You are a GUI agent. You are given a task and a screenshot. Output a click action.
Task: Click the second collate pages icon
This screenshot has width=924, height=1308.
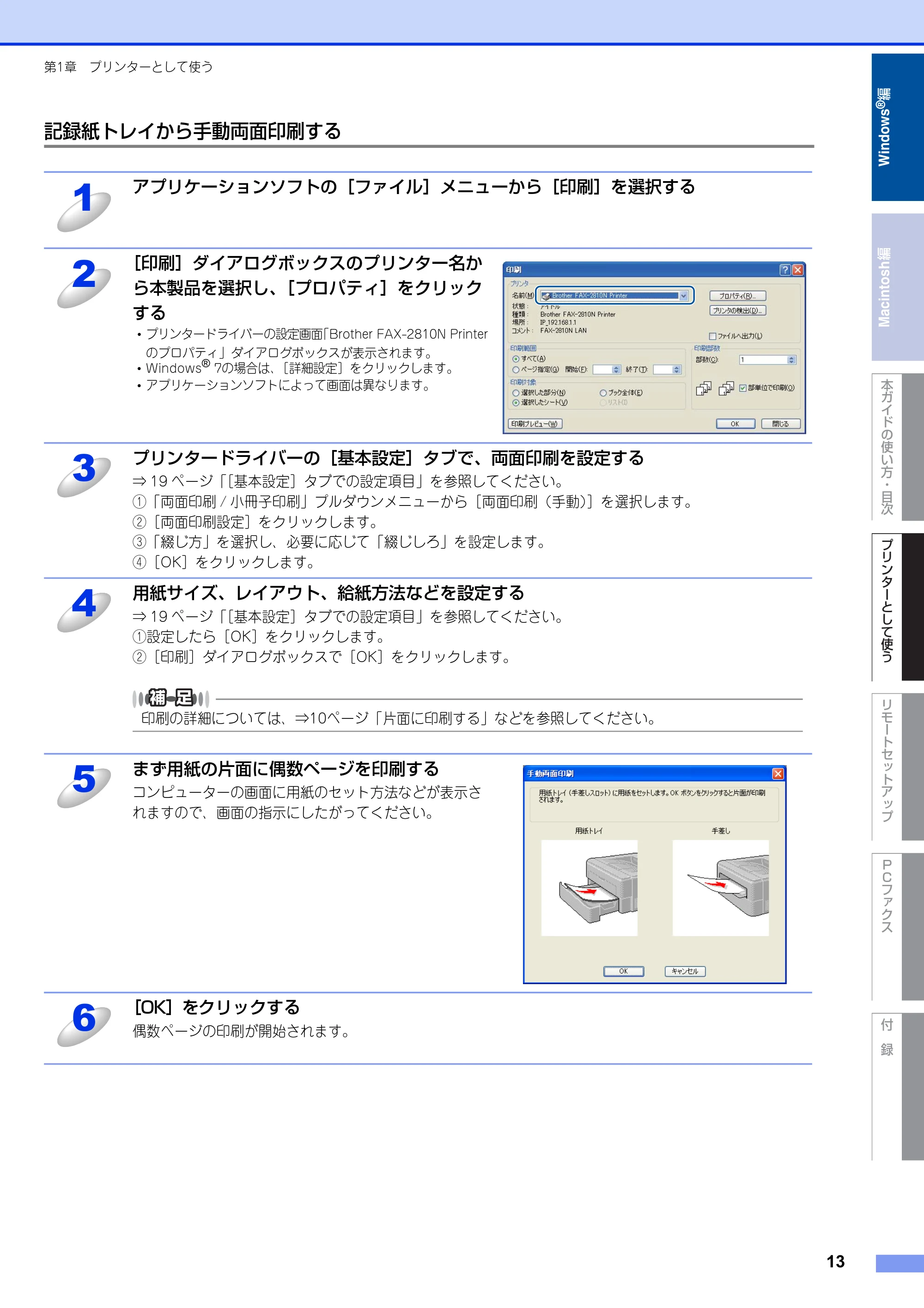(x=726, y=389)
